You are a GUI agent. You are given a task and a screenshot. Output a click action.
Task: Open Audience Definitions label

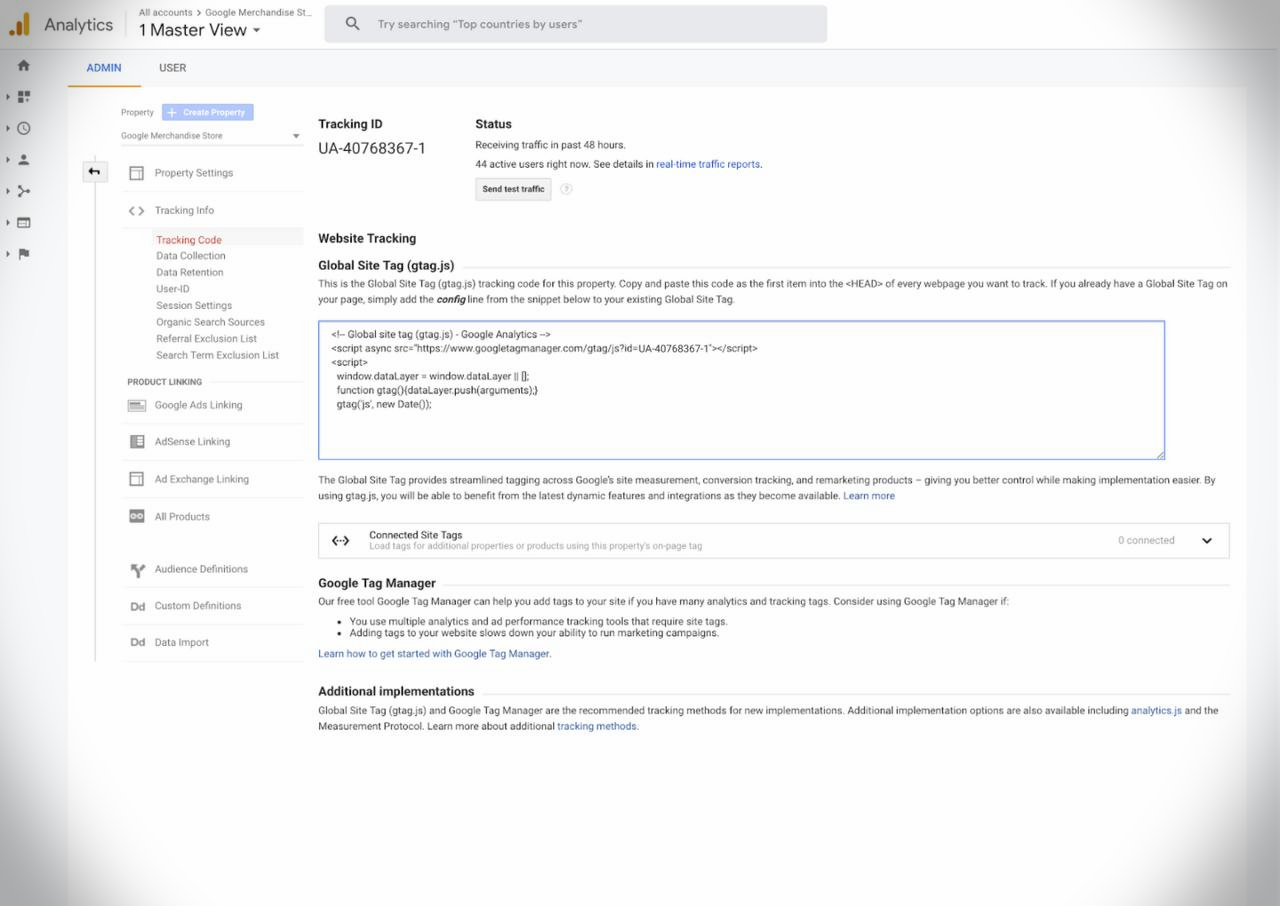point(201,569)
